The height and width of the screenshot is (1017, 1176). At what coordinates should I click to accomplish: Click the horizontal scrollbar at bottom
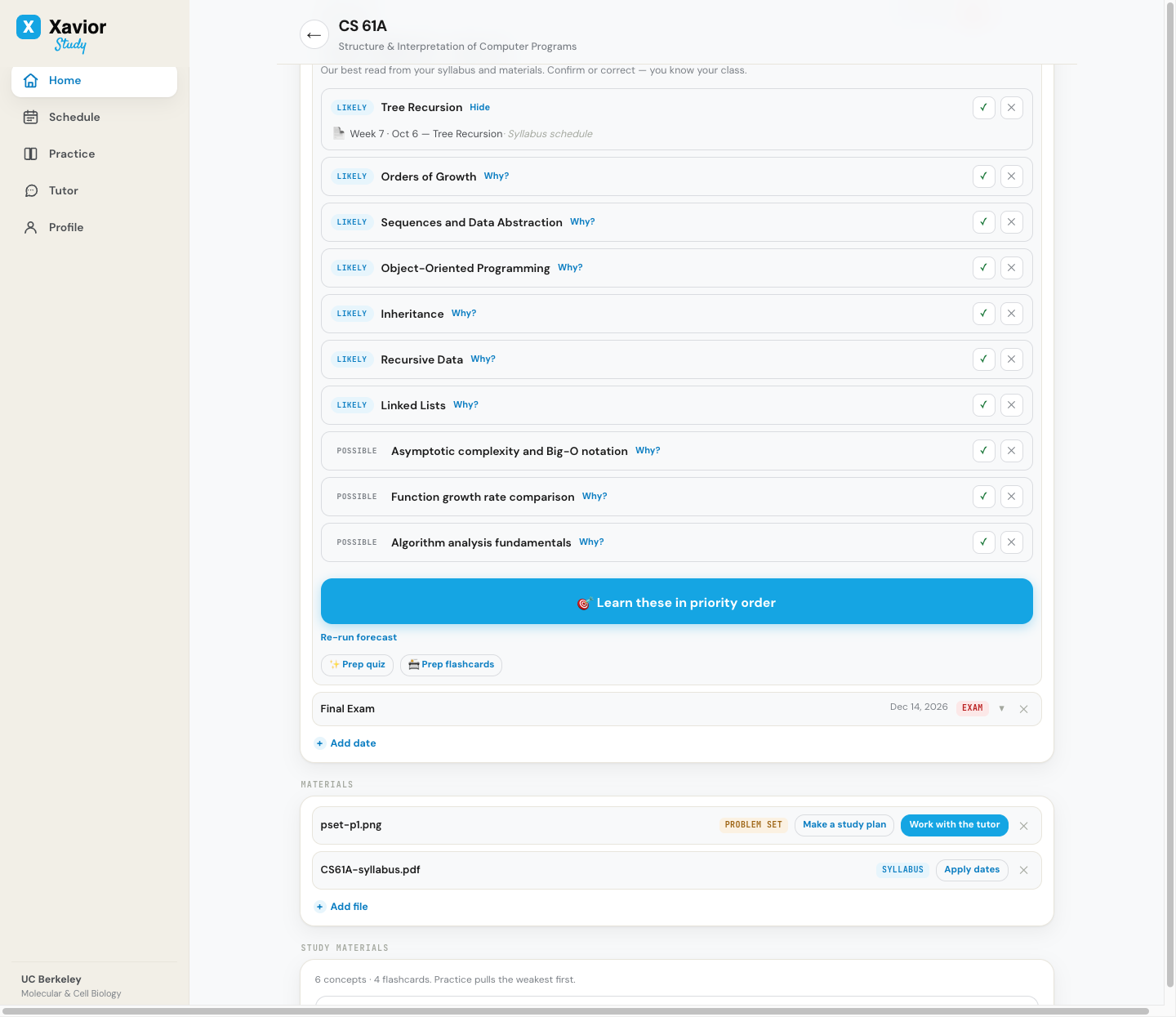coord(576,1011)
